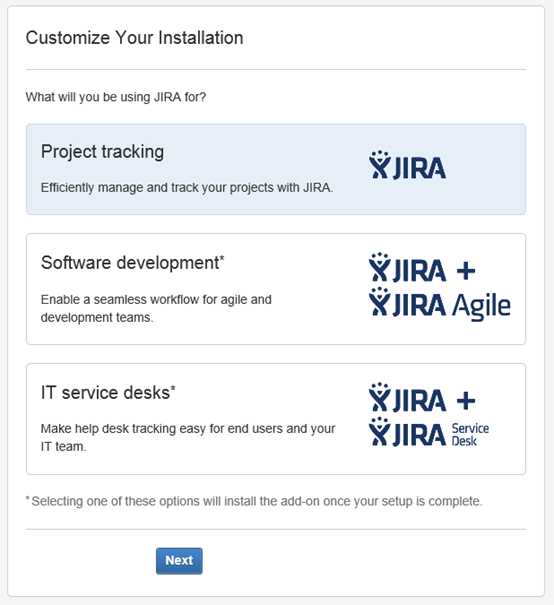Click the 'IT service desks' heading text
The height and width of the screenshot is (605, 554).
click(108, 393)
